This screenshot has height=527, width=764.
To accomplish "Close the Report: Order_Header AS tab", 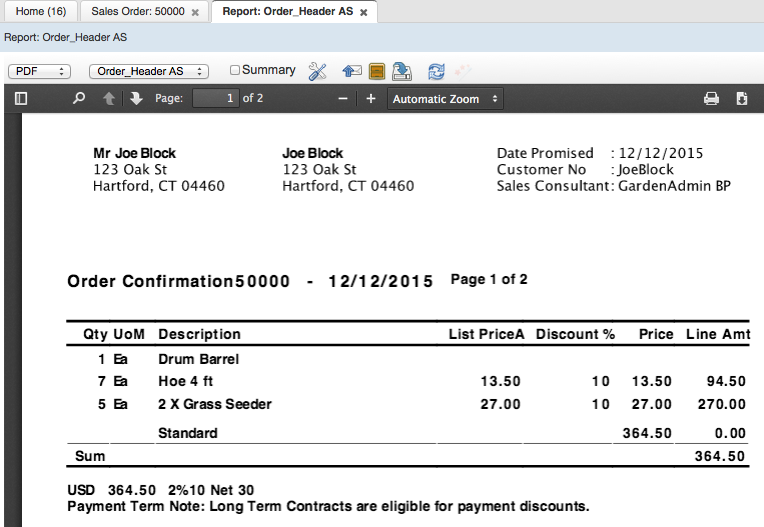I will pyautogui.click(x=364, y=13).
